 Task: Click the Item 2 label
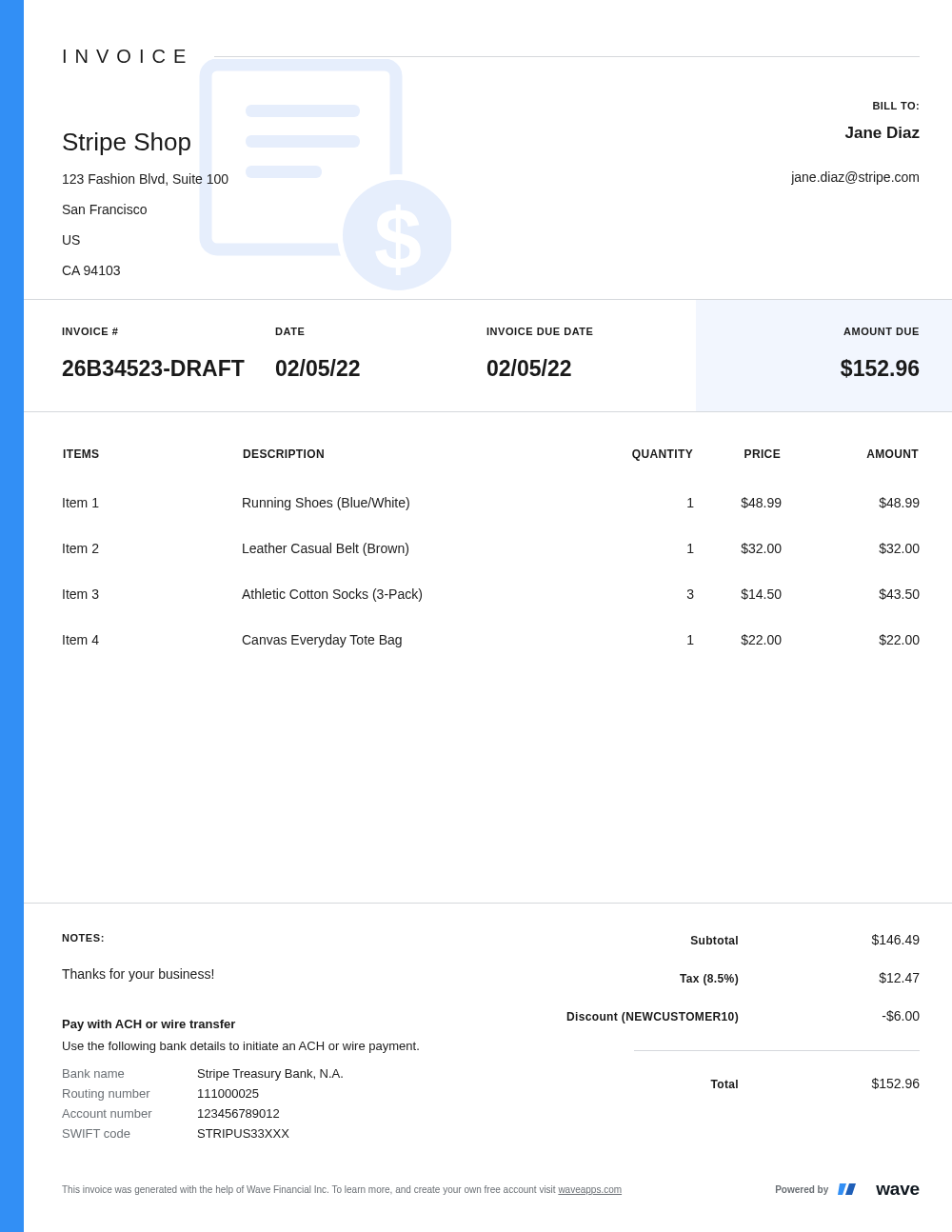(x=80, y=548)
